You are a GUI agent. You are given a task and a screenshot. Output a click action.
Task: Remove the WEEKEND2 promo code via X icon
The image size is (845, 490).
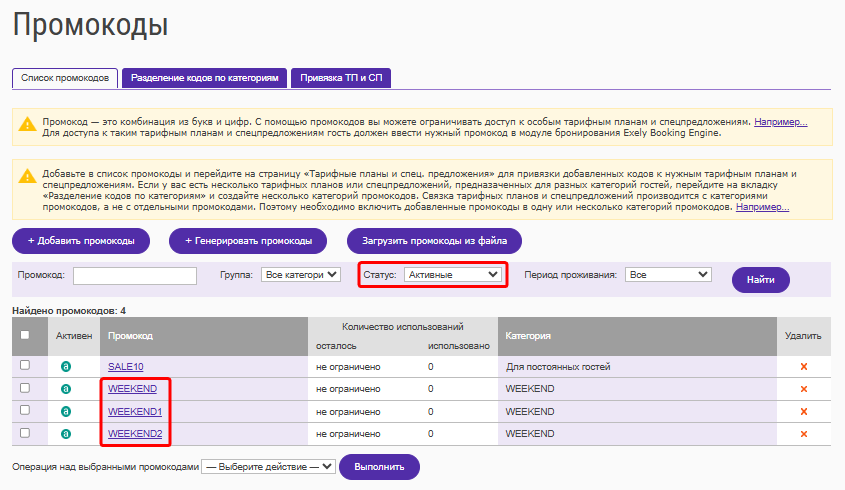pos(804,434)
